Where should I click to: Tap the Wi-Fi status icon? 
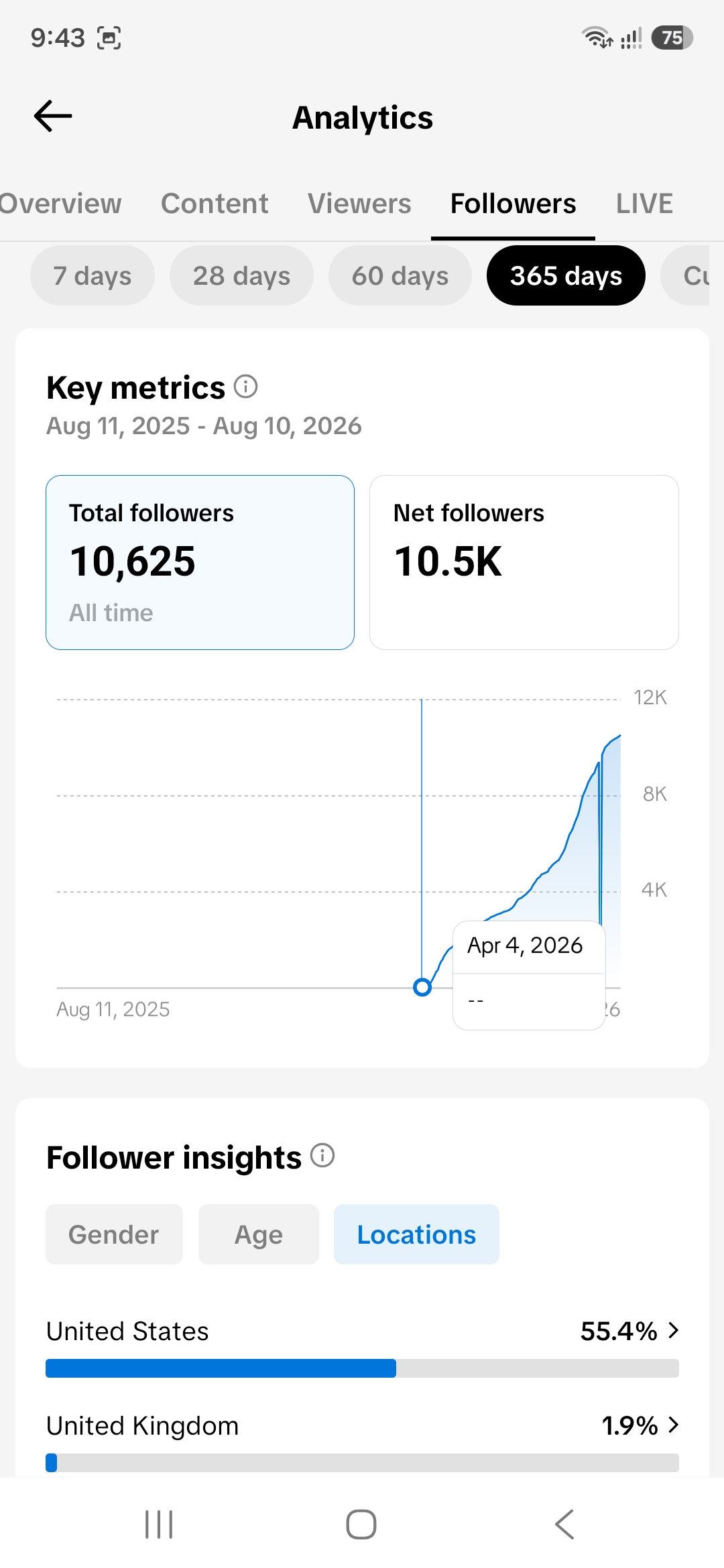pyautogui.click(x=597, y=38)
